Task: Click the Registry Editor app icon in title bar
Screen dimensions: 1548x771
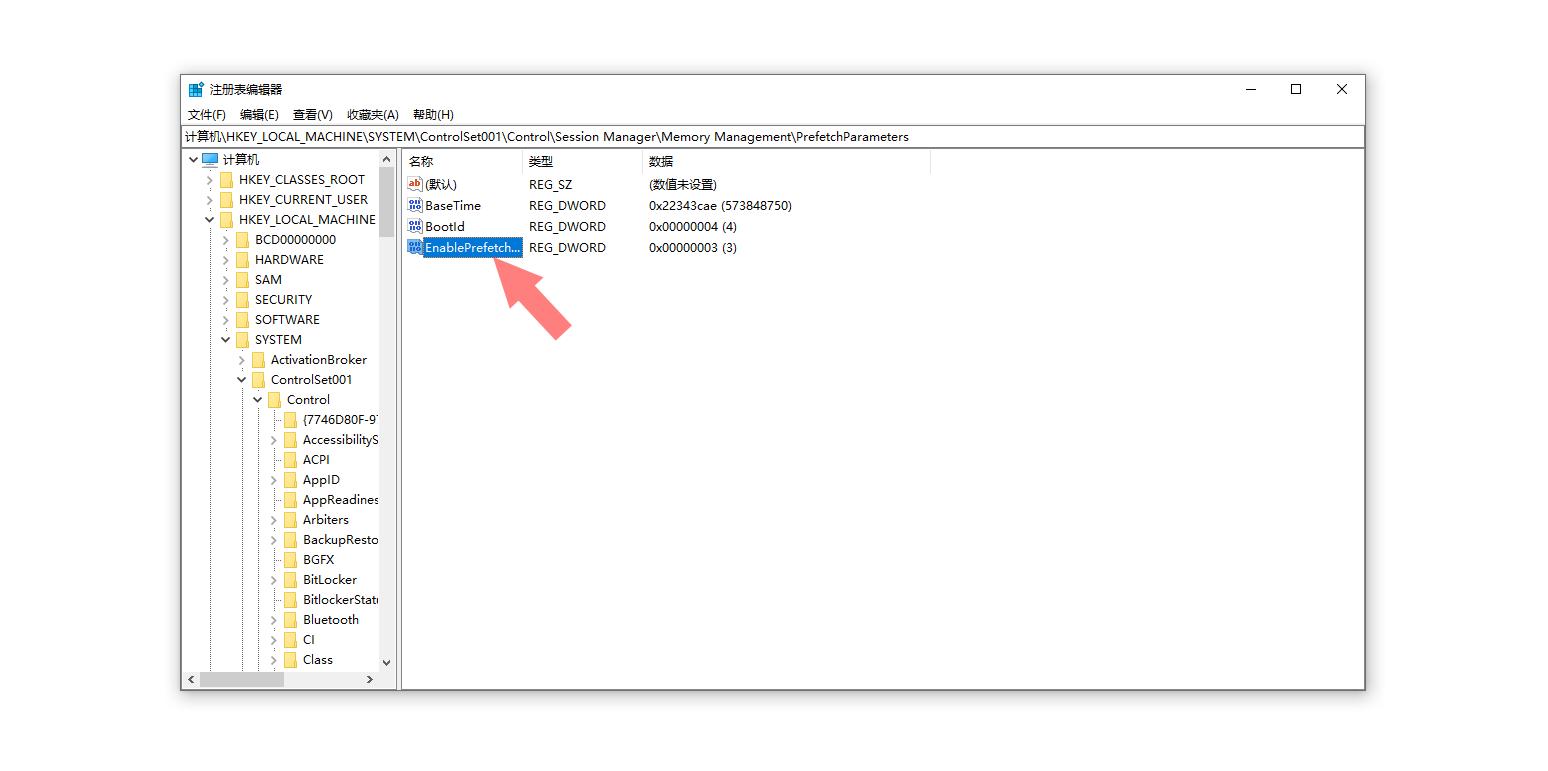Action: tap(196, 89)
